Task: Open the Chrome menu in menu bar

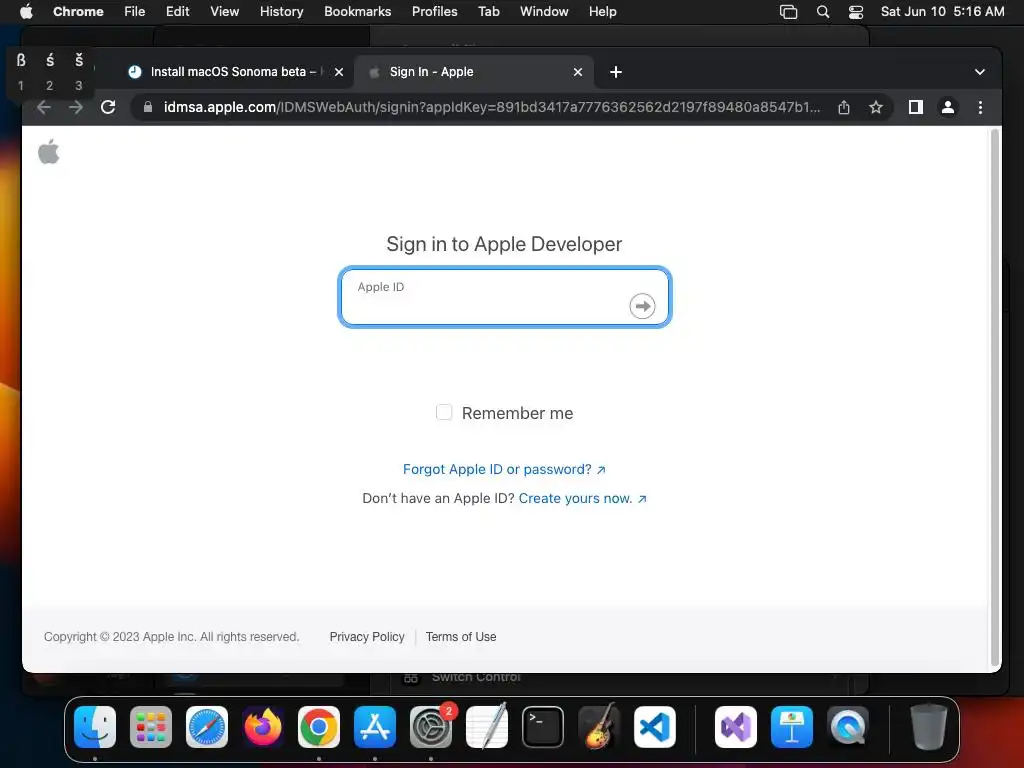Action: (78, 12)
